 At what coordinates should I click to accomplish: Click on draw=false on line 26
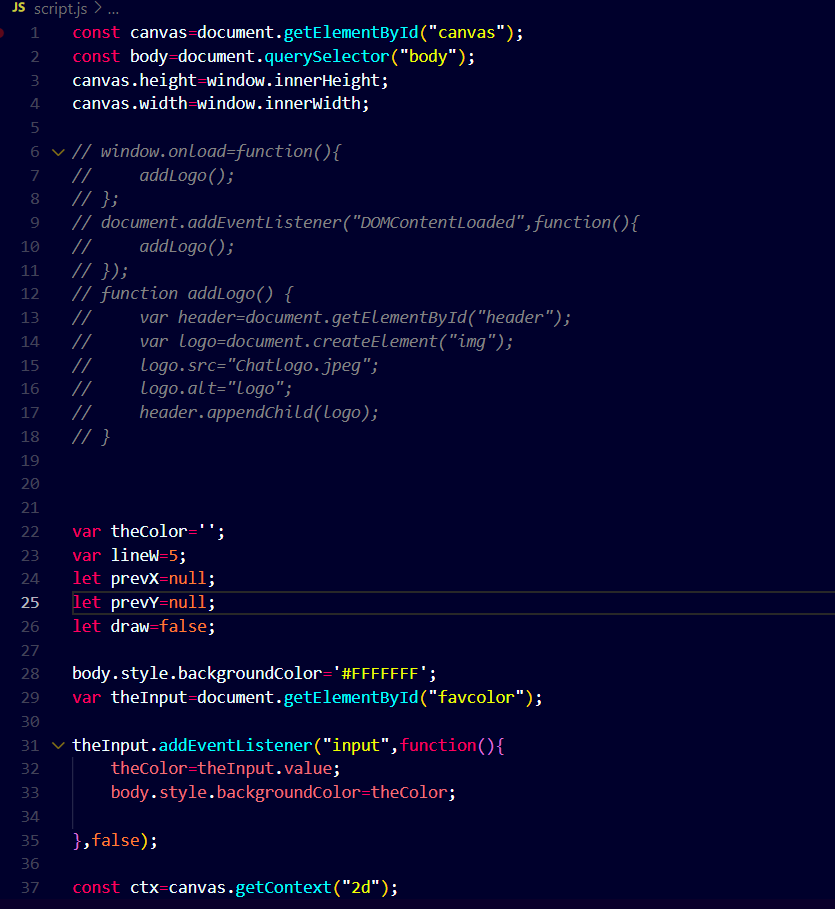[158, 627]
